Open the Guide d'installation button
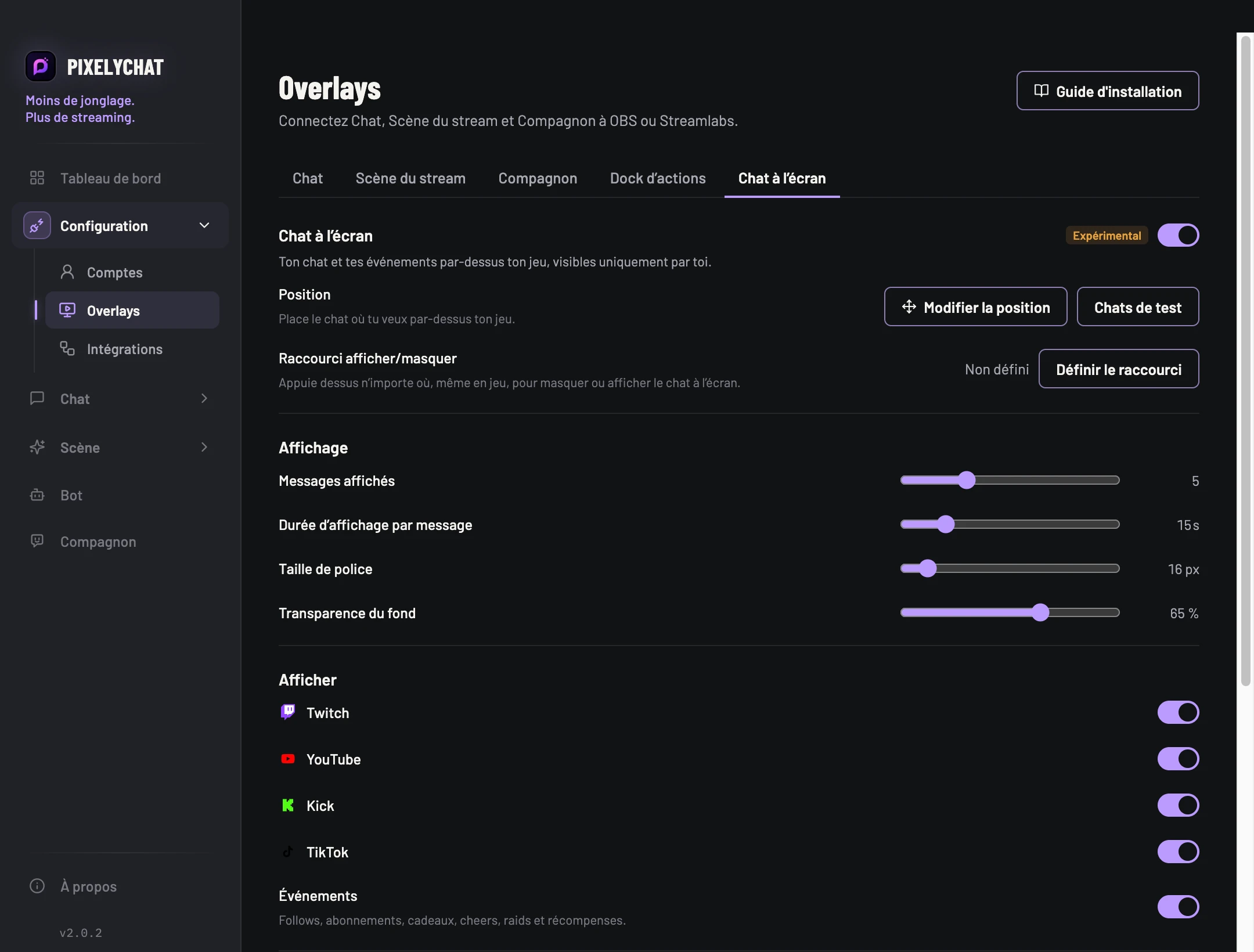1254x952 pixels. [x=1108, y=91]
